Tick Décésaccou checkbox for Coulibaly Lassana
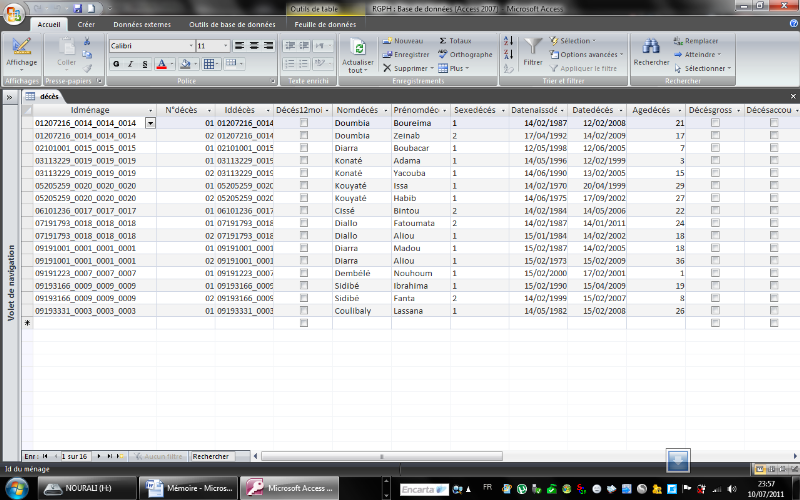Screen dimensions: 800x500 774,311
